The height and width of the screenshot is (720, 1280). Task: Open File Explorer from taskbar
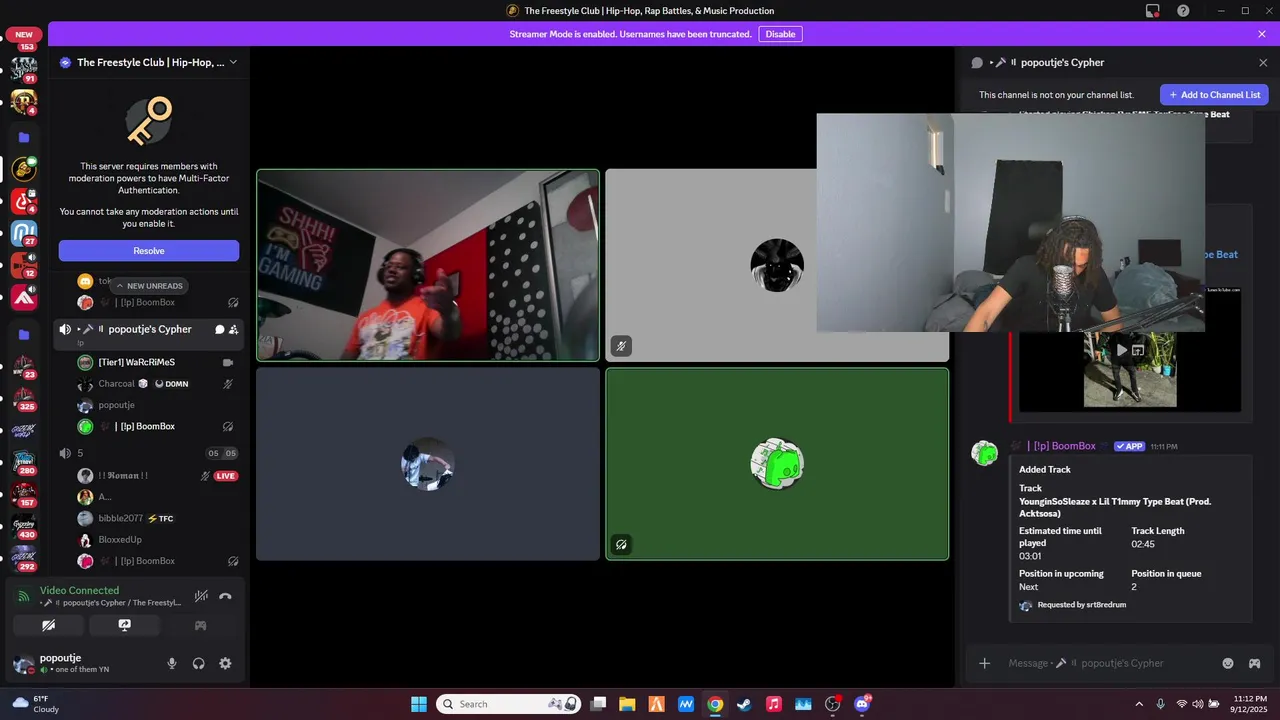(627, 704)
